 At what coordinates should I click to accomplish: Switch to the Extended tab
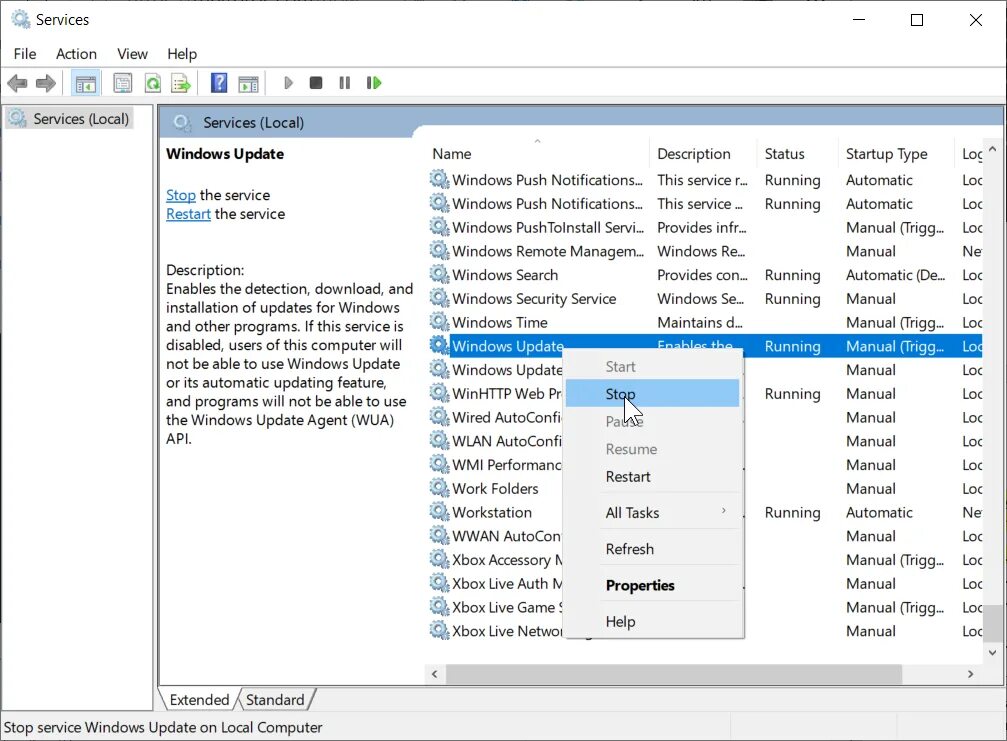coord(199,699)
